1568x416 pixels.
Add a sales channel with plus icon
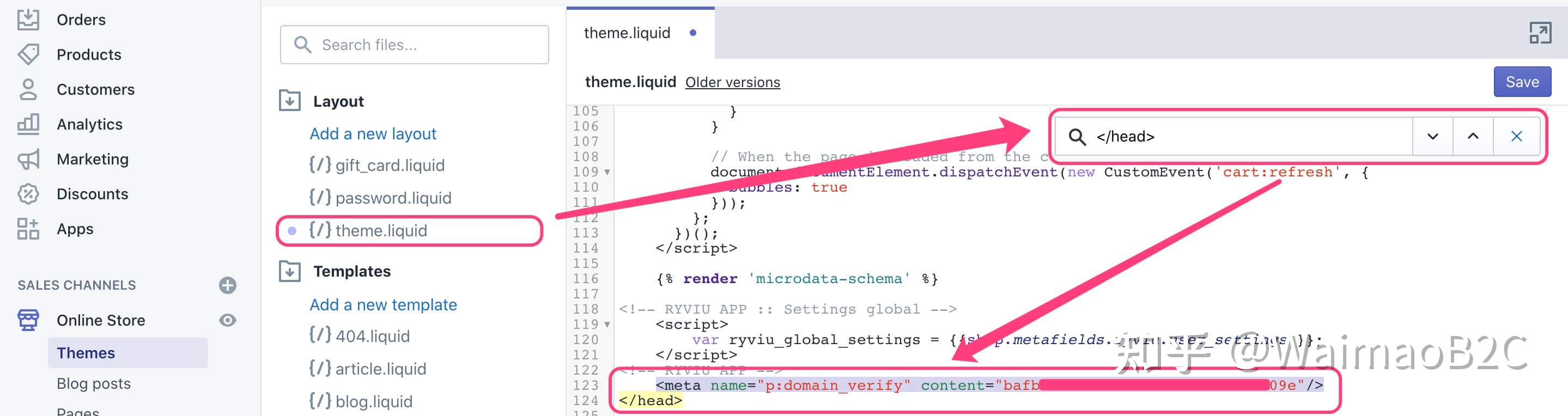[x=228, y=285]
